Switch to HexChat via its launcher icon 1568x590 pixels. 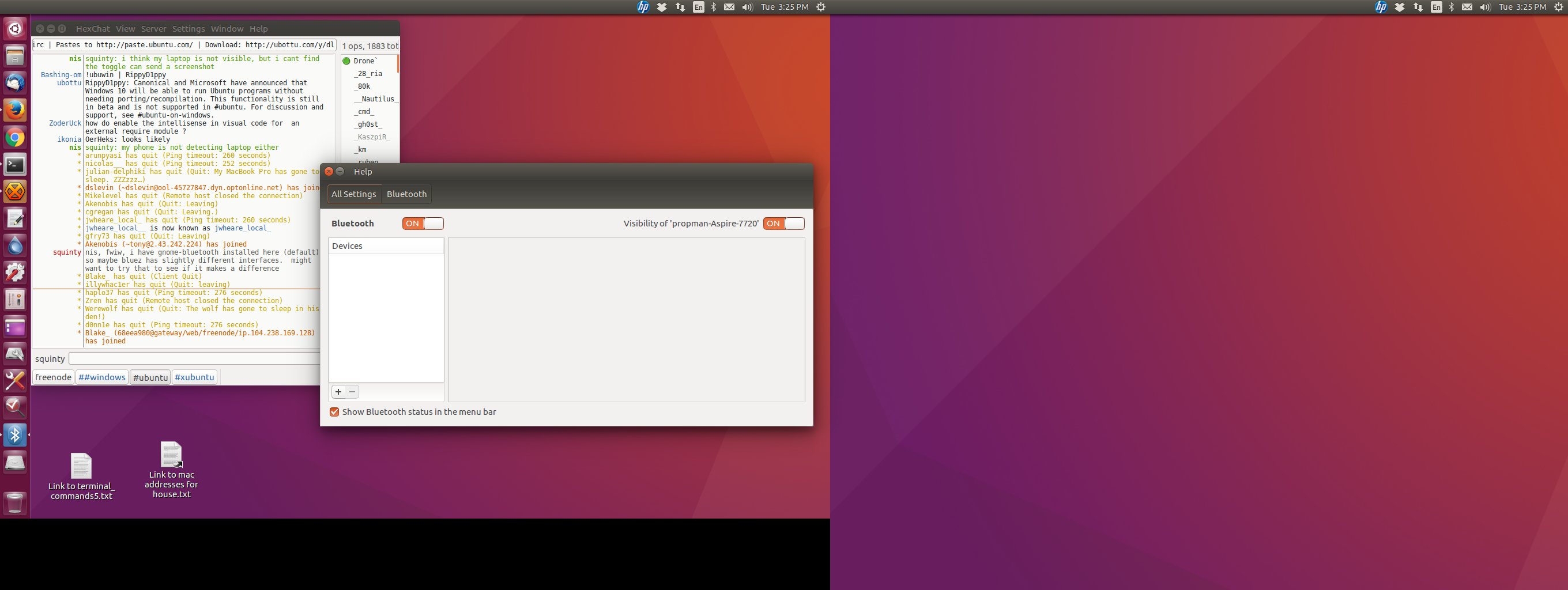coord(14,192)
